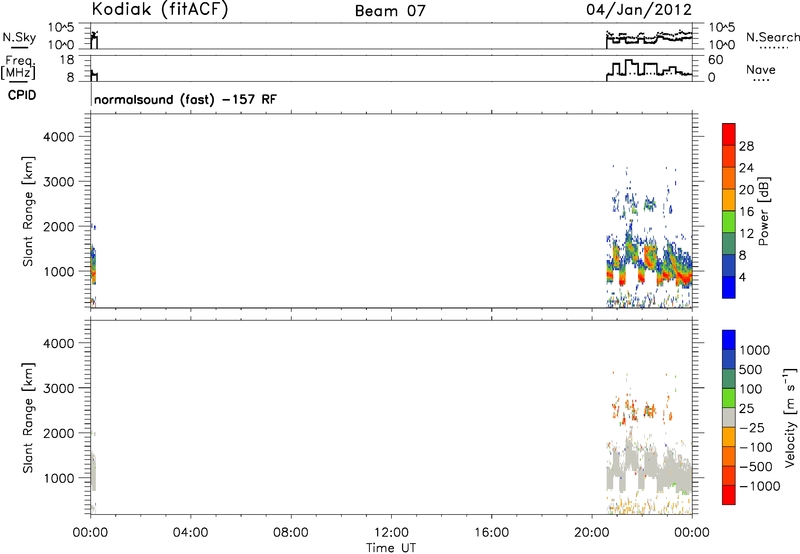Click the 500 tick on Velocity colorbar
Viewport: 800px width, 554px height.
pos(753,369)
